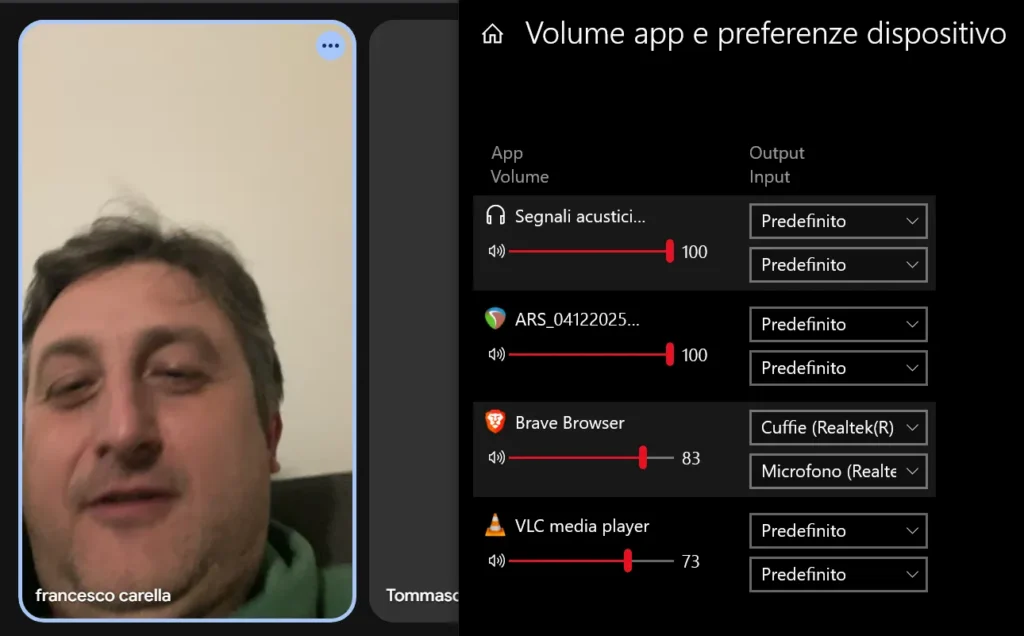Viewport: 1024px width, 636px height.
Task: Open the VLC media player input dropdown
Action: click(838, 575)
